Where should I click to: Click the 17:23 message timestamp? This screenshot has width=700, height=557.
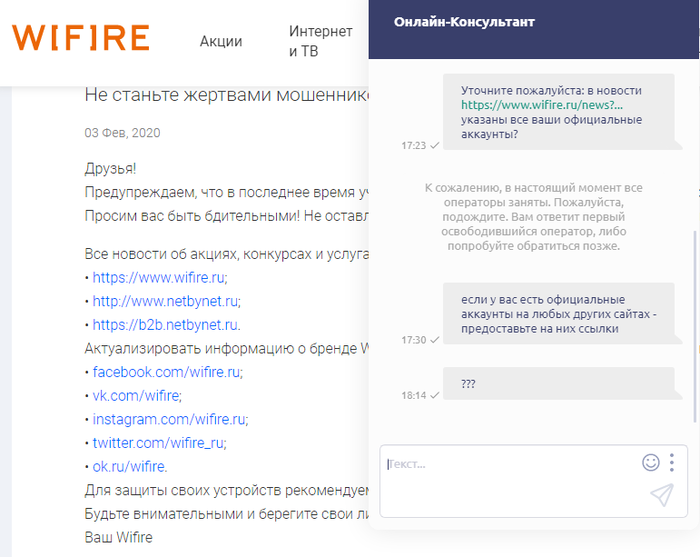tap(413, 145)
